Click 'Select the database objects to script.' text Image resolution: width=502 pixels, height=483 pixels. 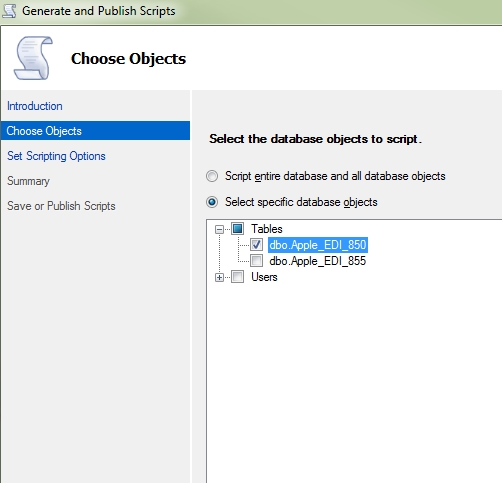click(315, 139)
